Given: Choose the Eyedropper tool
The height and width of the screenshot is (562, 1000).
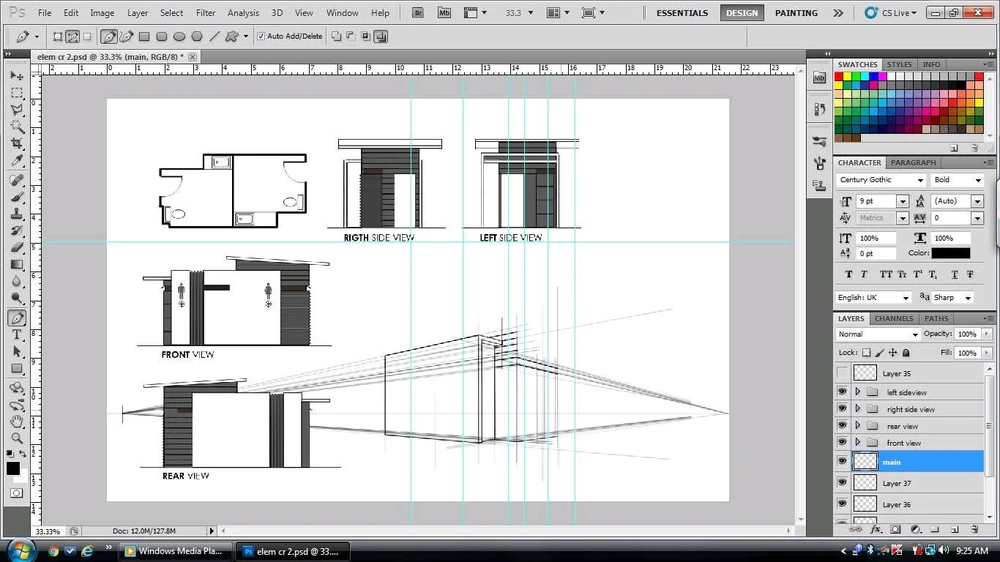Looking at the screenshot, I should pyautogui.click(x=17, y=161).
